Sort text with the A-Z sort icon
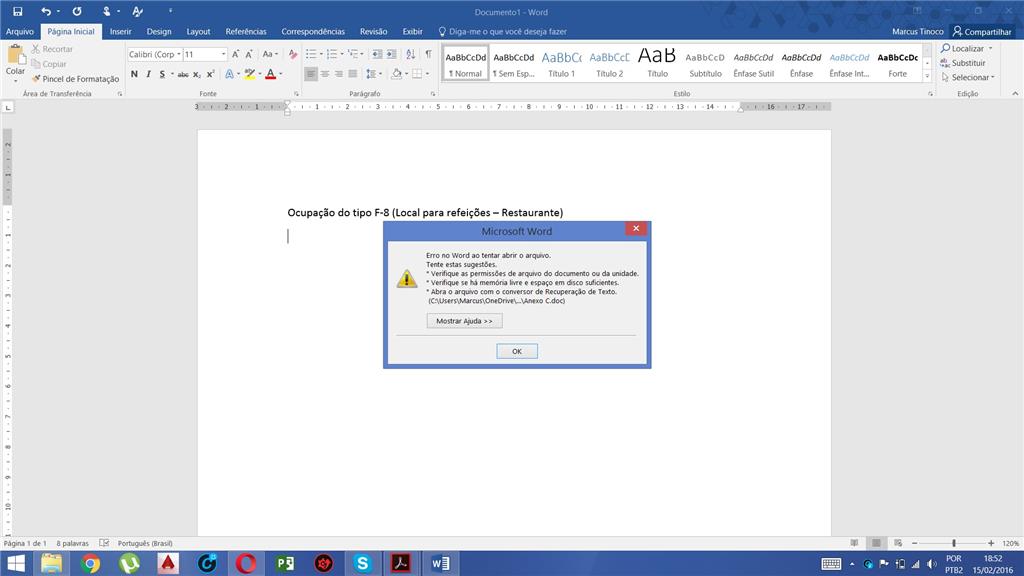This screenshot has height=576, width=1024. point(410,54)
